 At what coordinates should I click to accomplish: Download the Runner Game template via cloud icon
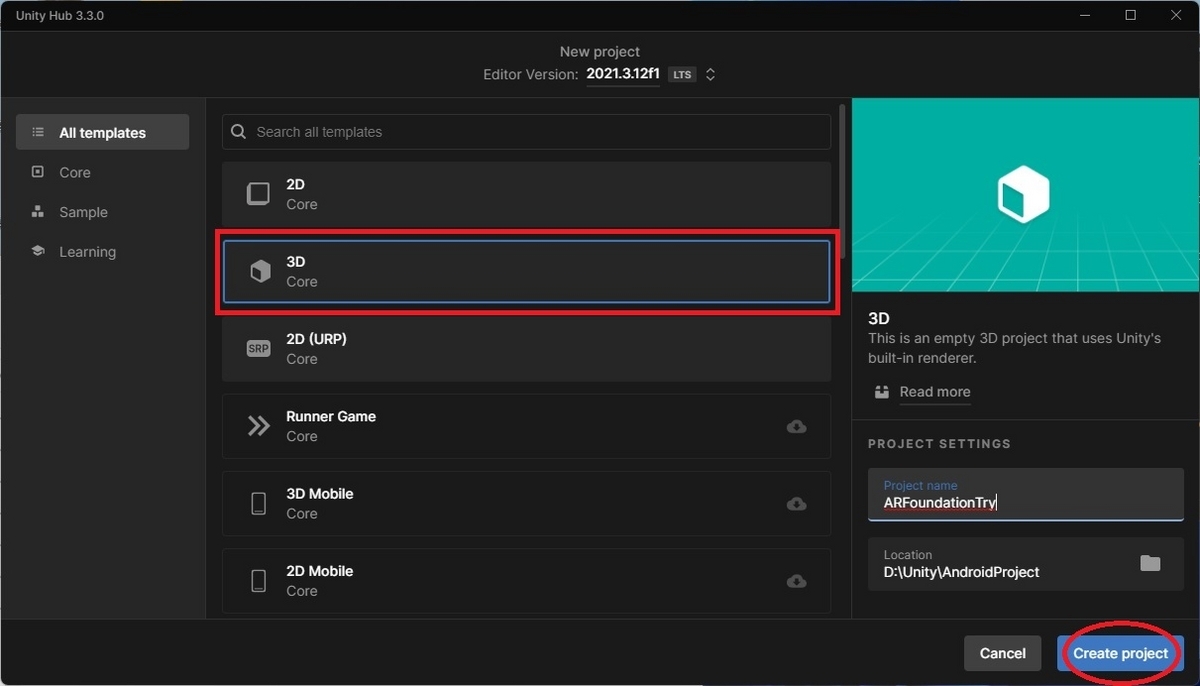click(797, 426)
